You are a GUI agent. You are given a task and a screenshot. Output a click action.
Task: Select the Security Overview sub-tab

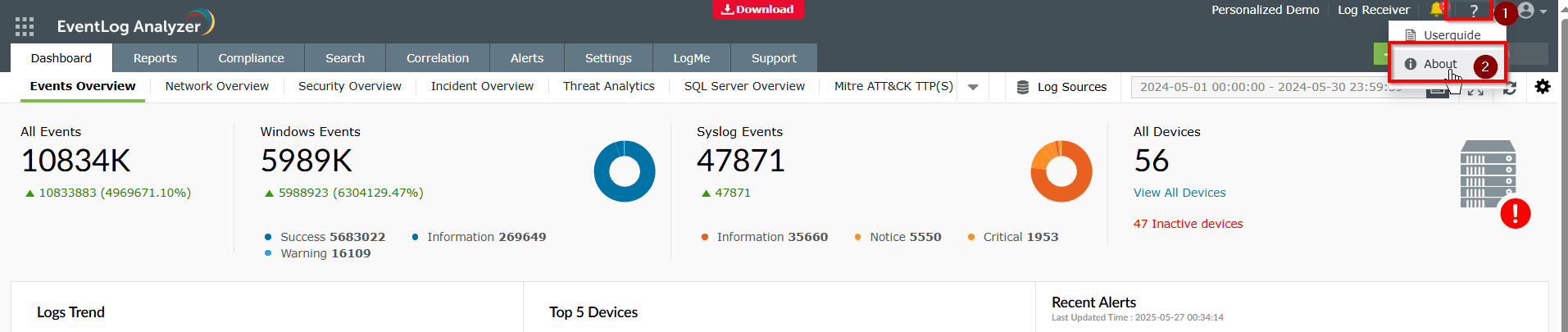click(350, 86)
